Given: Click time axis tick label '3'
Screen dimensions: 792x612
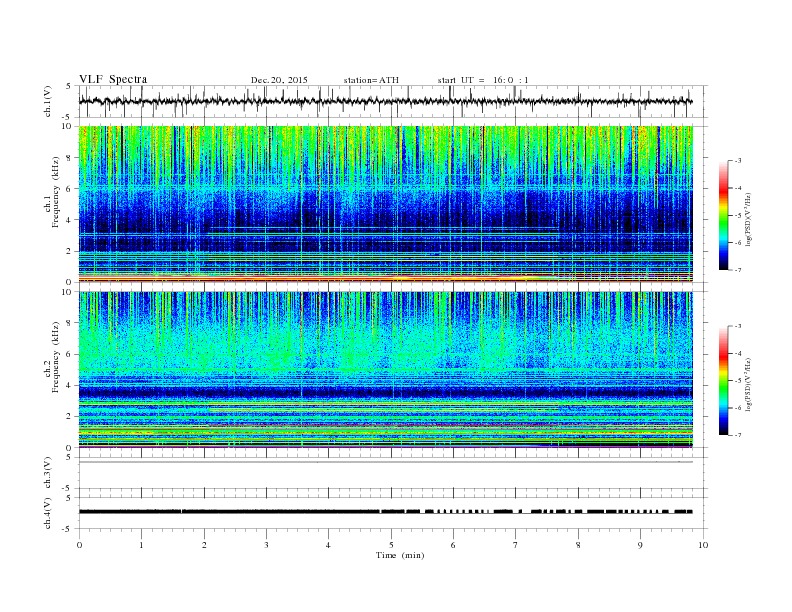Looking at the screenshot, I should [x=266, y=545].
